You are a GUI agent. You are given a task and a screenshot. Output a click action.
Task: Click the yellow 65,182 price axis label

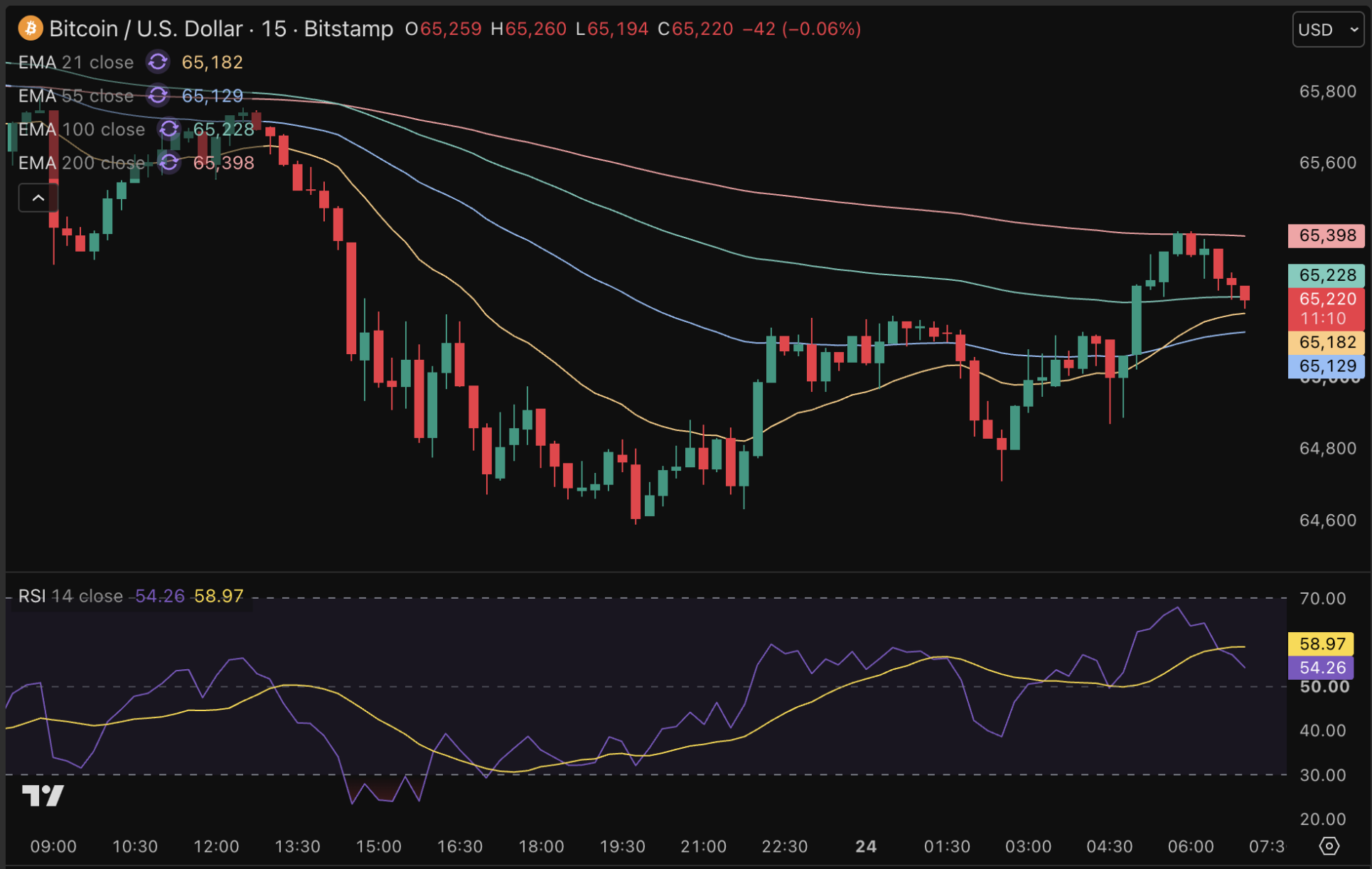click(x=1327, y=342)
